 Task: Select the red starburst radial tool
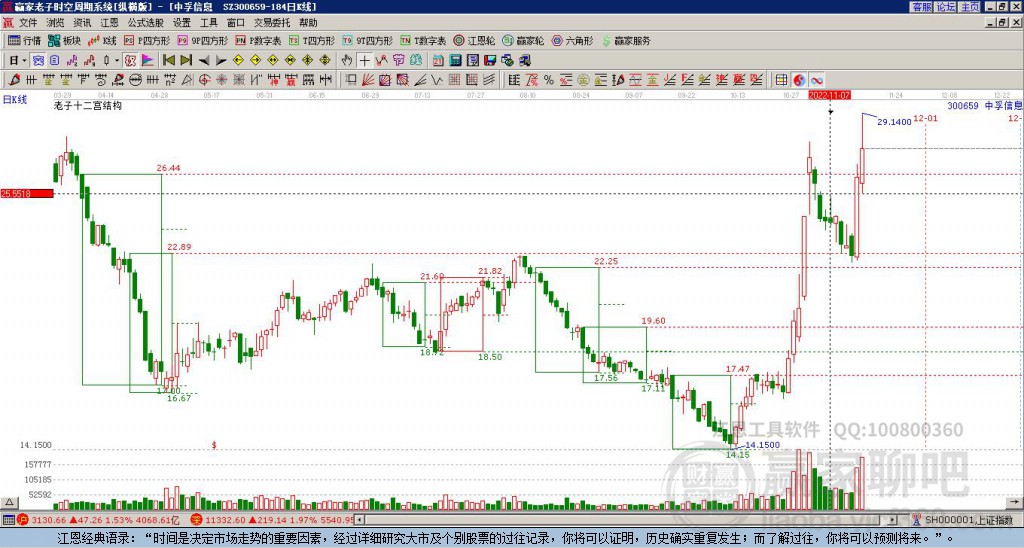pyautogui.click(x=221, y=80)
